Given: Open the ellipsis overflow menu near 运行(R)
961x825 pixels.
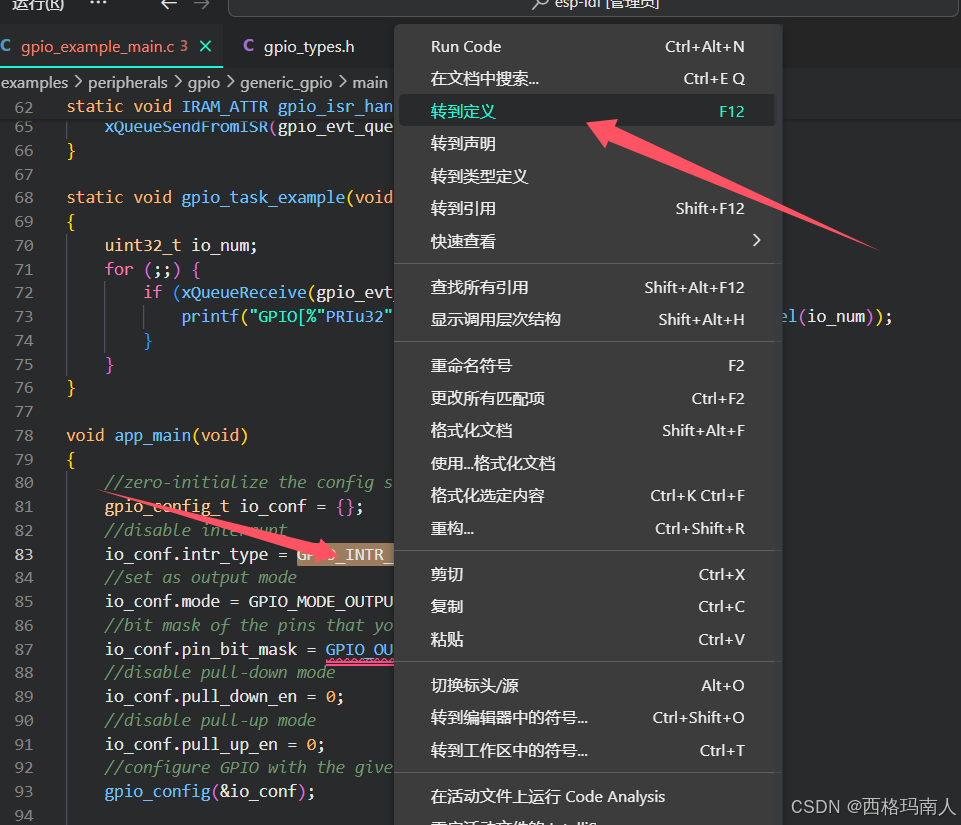Looking at the screenshot, I should (97, 6).
